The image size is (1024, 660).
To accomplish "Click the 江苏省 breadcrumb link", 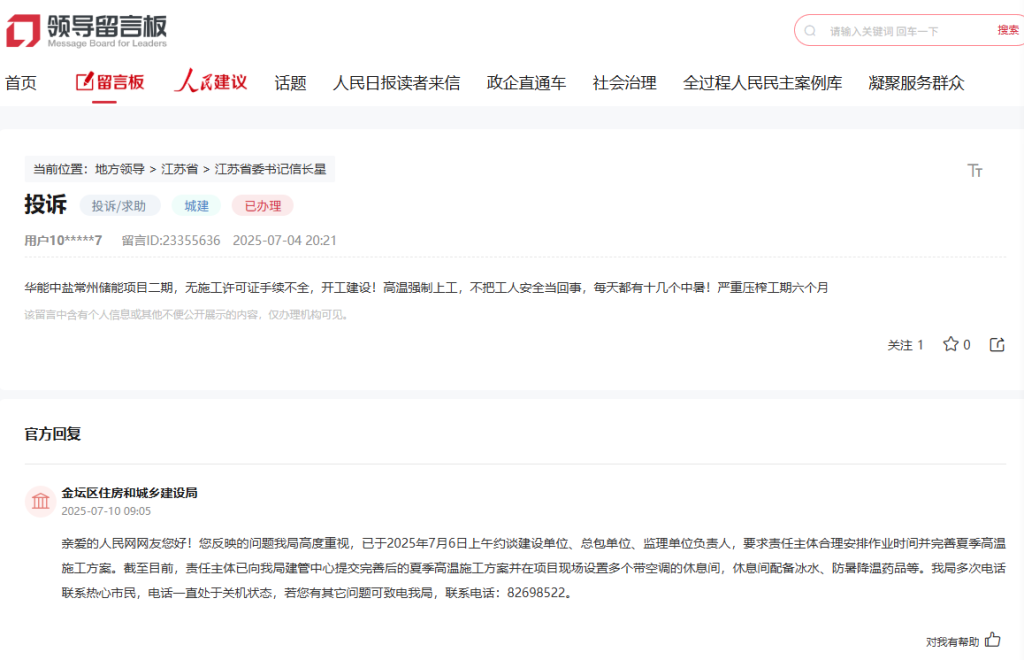I will [180, 169].
